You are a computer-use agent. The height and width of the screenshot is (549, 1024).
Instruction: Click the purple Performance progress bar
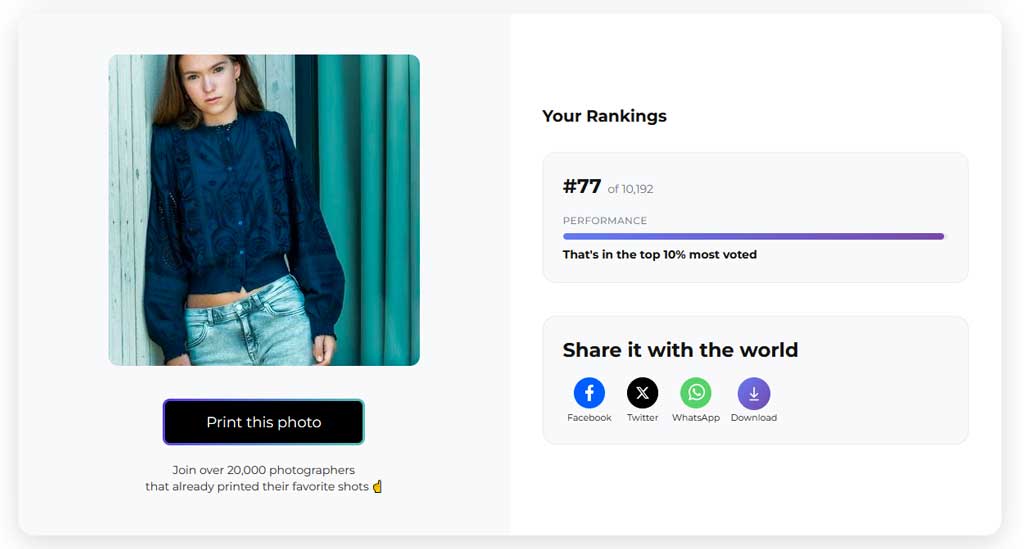753,236
